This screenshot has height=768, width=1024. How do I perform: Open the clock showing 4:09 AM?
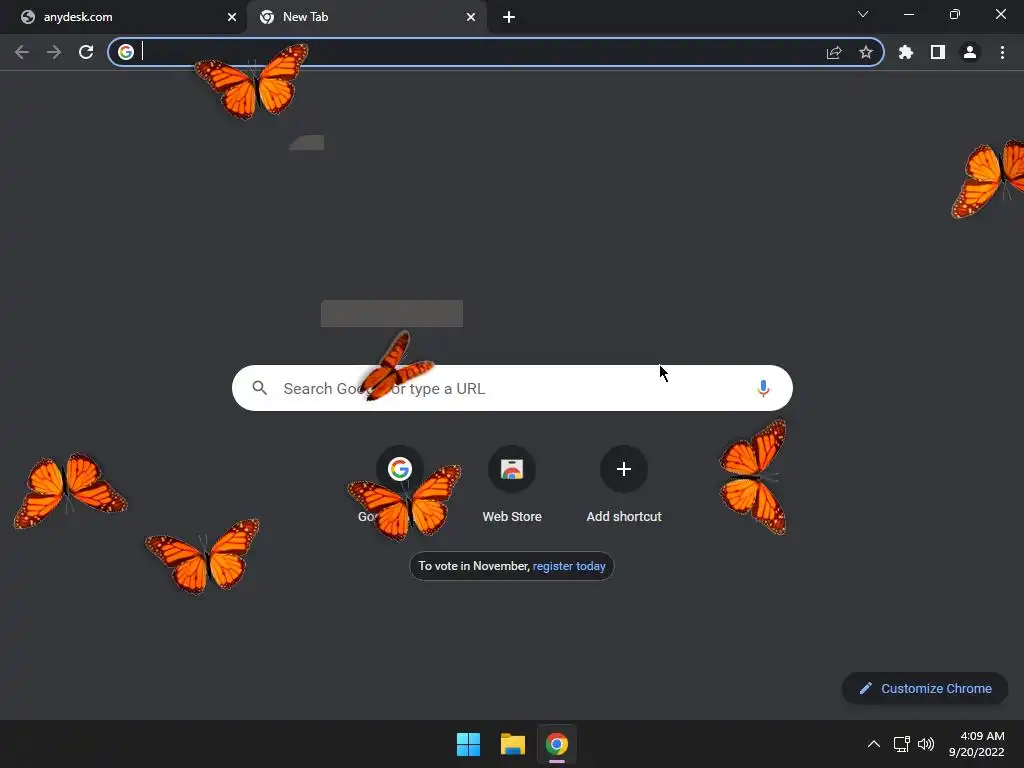pos(976,744)
